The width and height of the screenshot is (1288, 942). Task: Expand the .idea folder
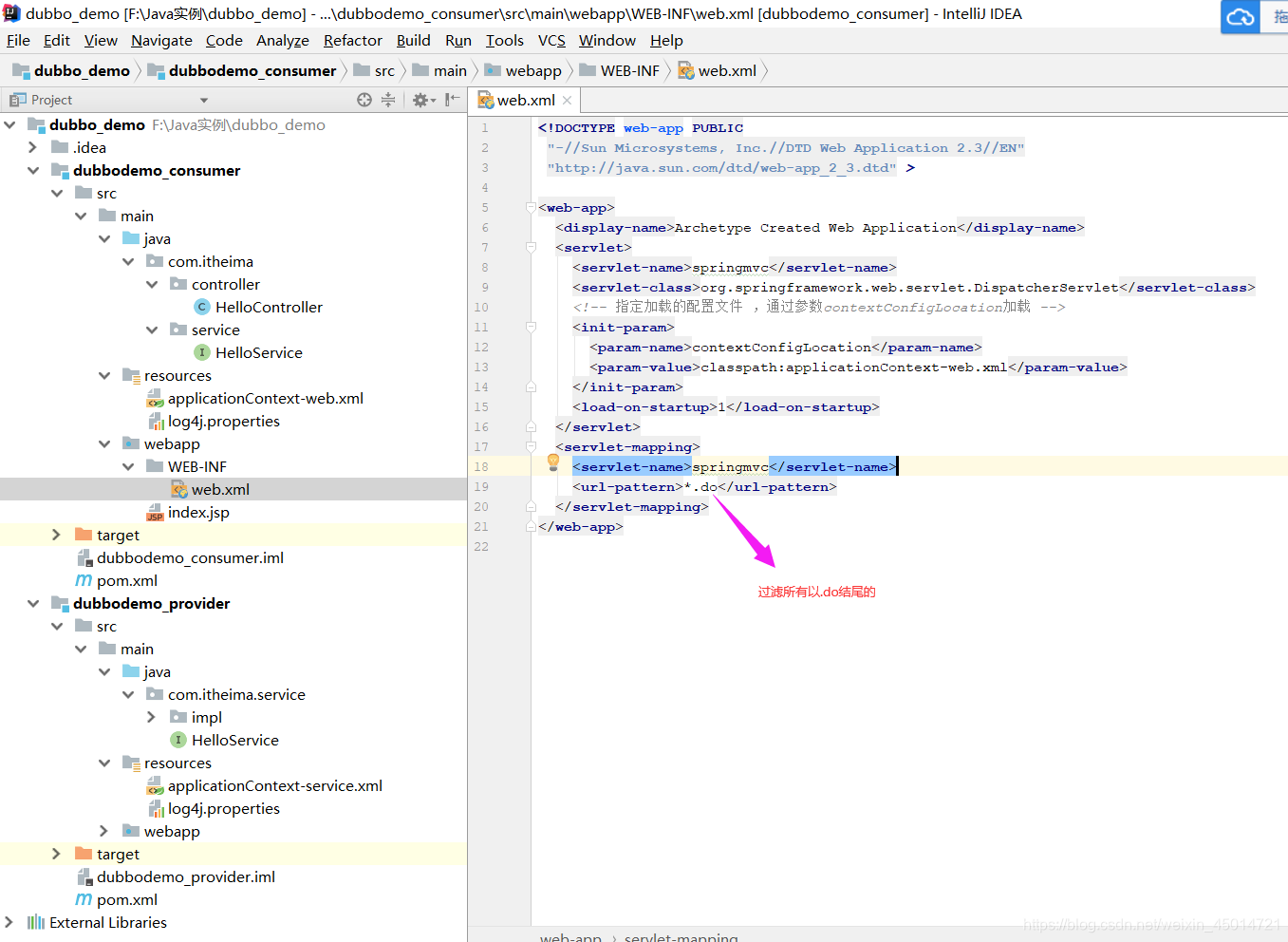pyautogui.click(x=33, y=147)
